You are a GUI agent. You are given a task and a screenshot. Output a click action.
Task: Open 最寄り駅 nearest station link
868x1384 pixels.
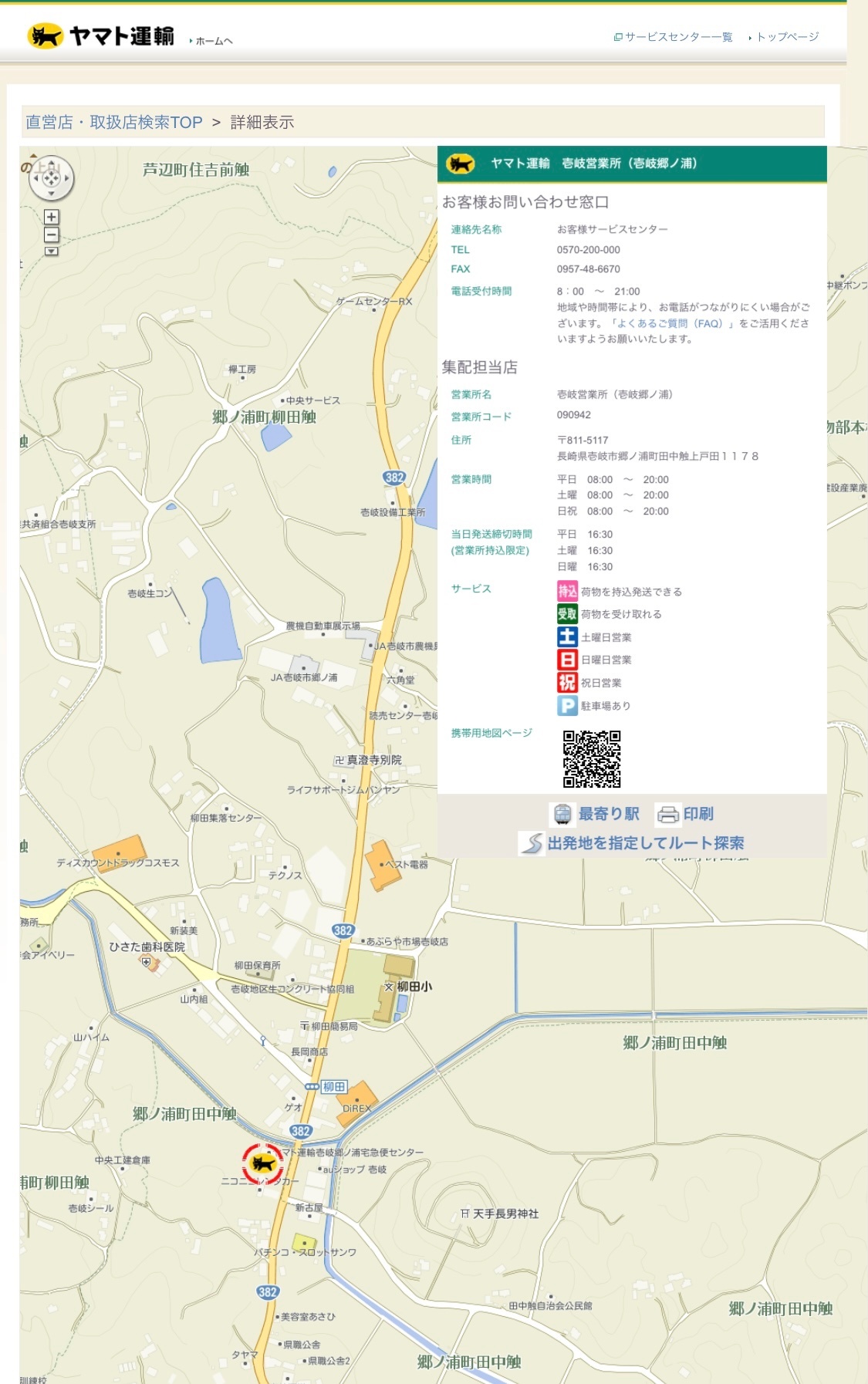609,814
